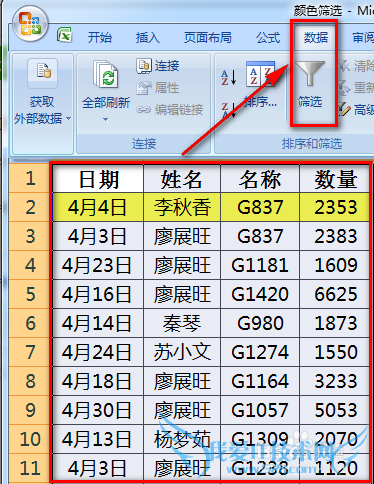Viewport: 374px width, 484px height.
Task: Select cell 杨梦茹
Action: pos(182,439)
